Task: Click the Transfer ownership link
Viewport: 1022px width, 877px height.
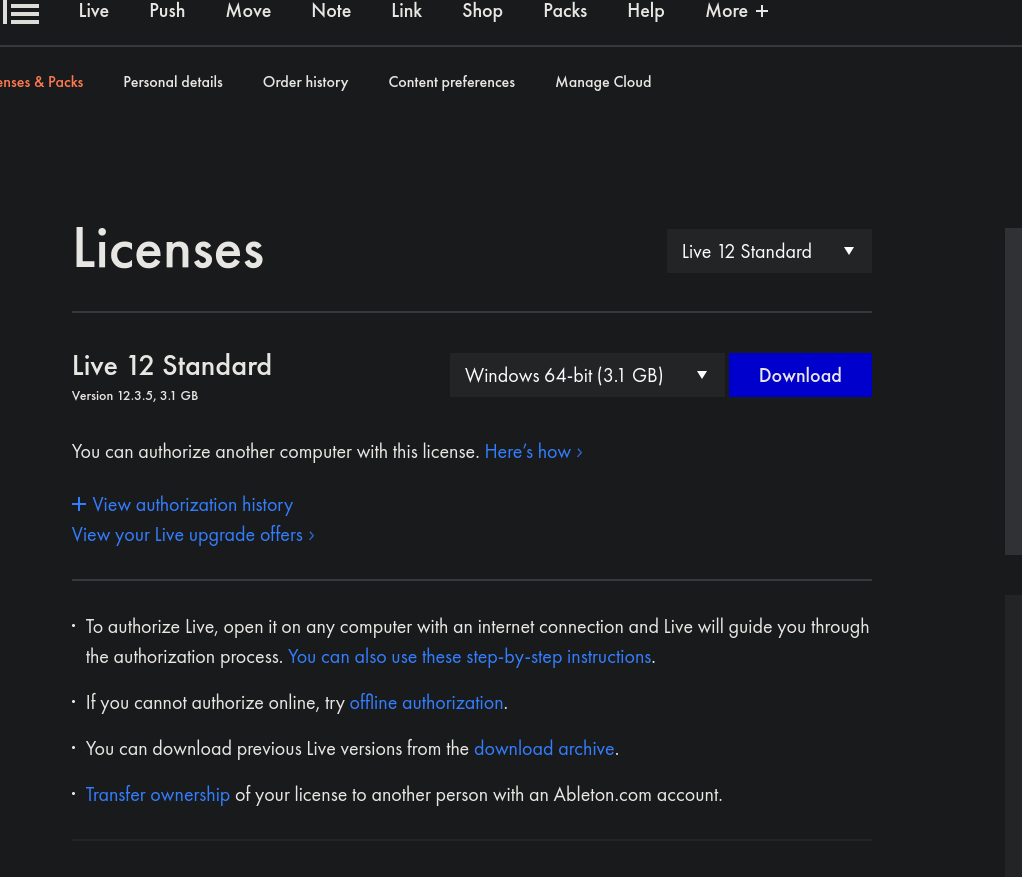Action: coord(158,795)
